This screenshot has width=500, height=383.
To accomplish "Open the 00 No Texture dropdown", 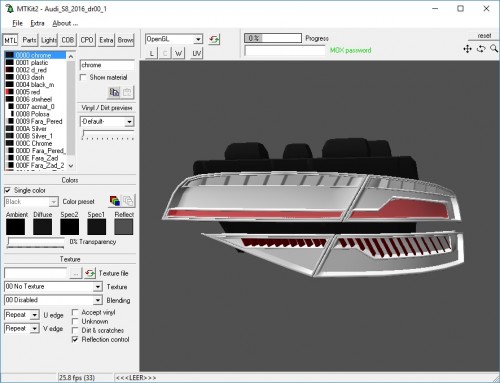I will tap(53, 286).
